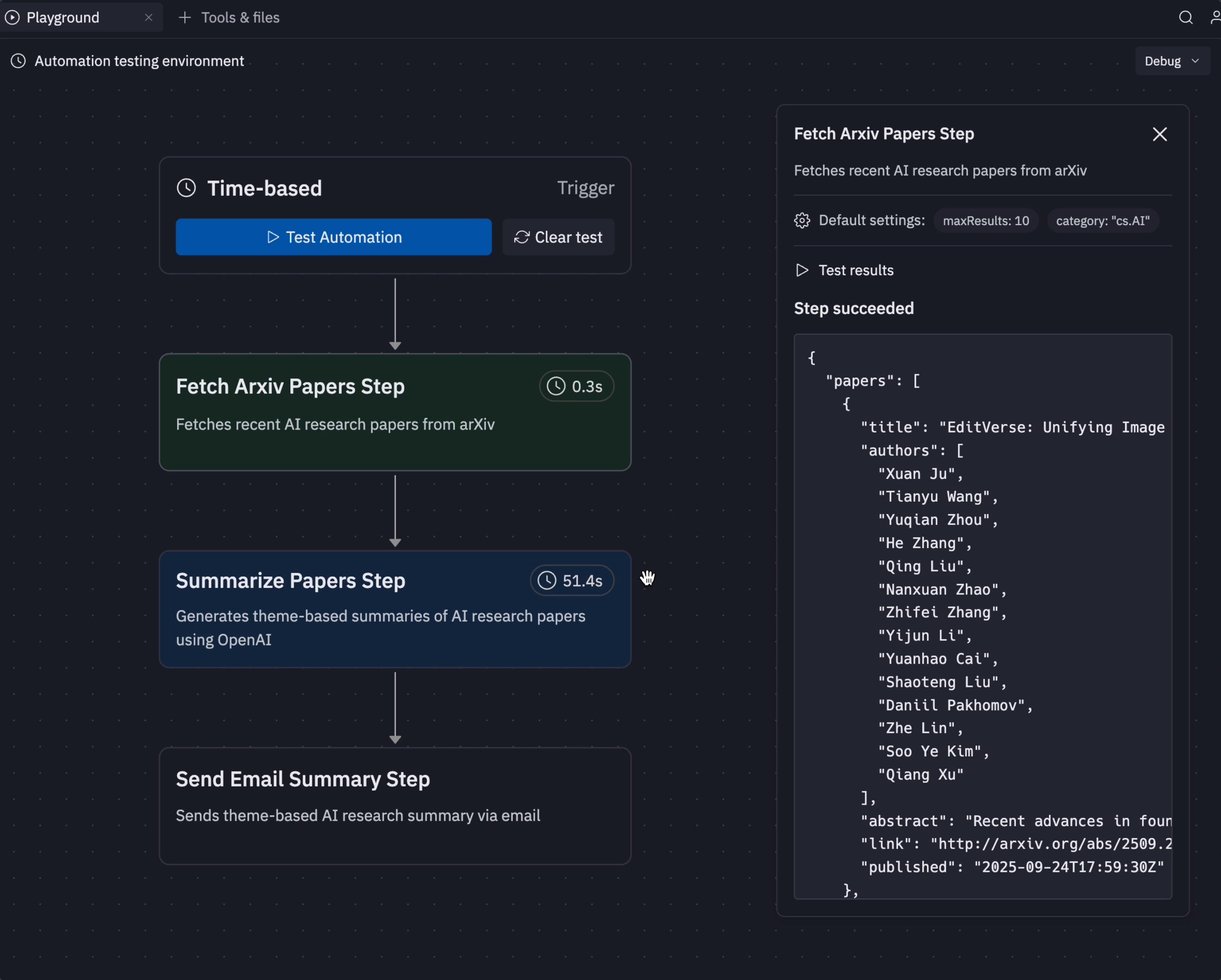Click the "title": "EditVerse line

[x=1013, y=427]
